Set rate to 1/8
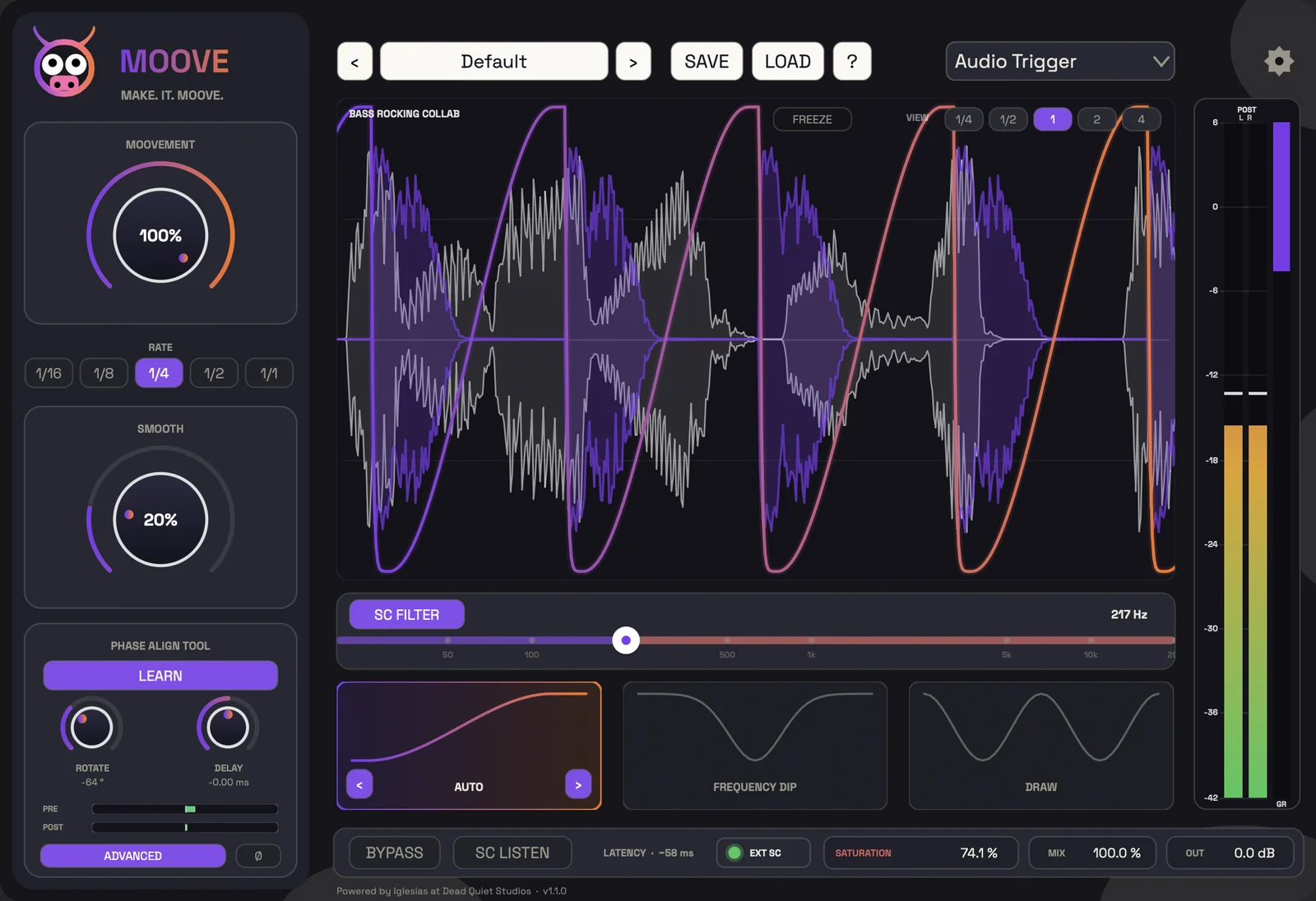1316x901 pixels. click(104, 373)
